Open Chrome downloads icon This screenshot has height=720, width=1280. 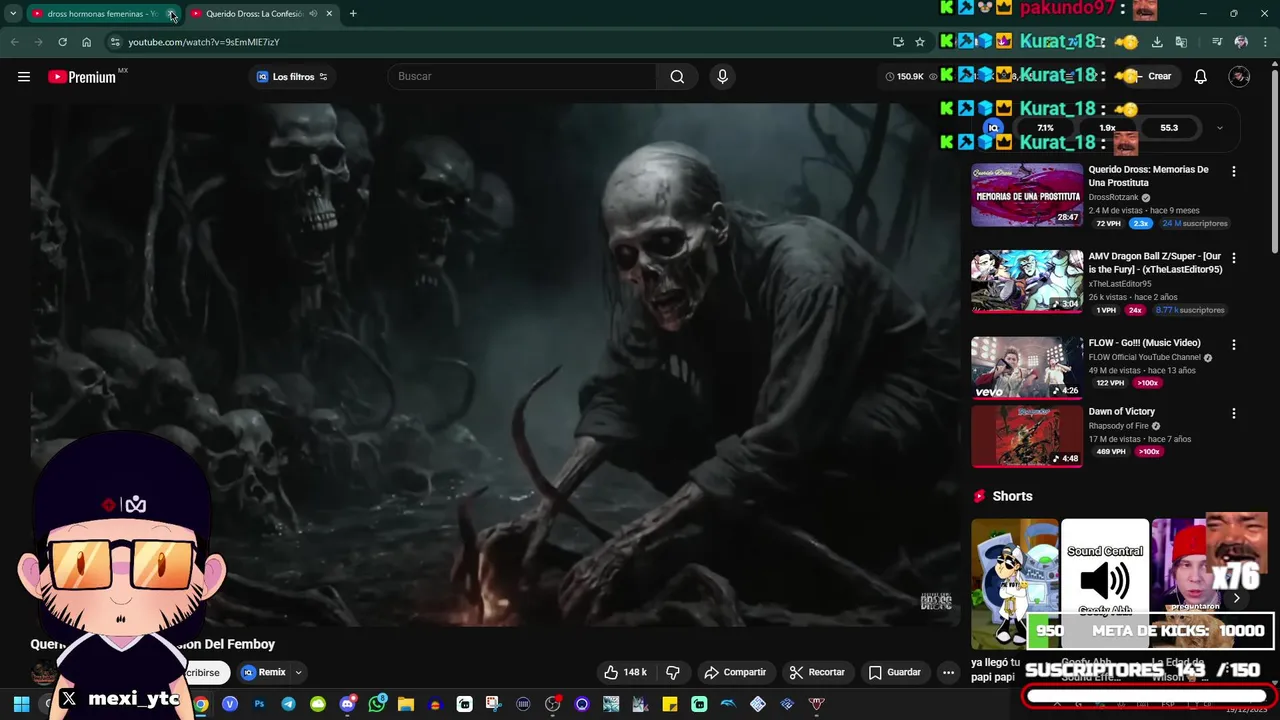(x=1157, y=42)
